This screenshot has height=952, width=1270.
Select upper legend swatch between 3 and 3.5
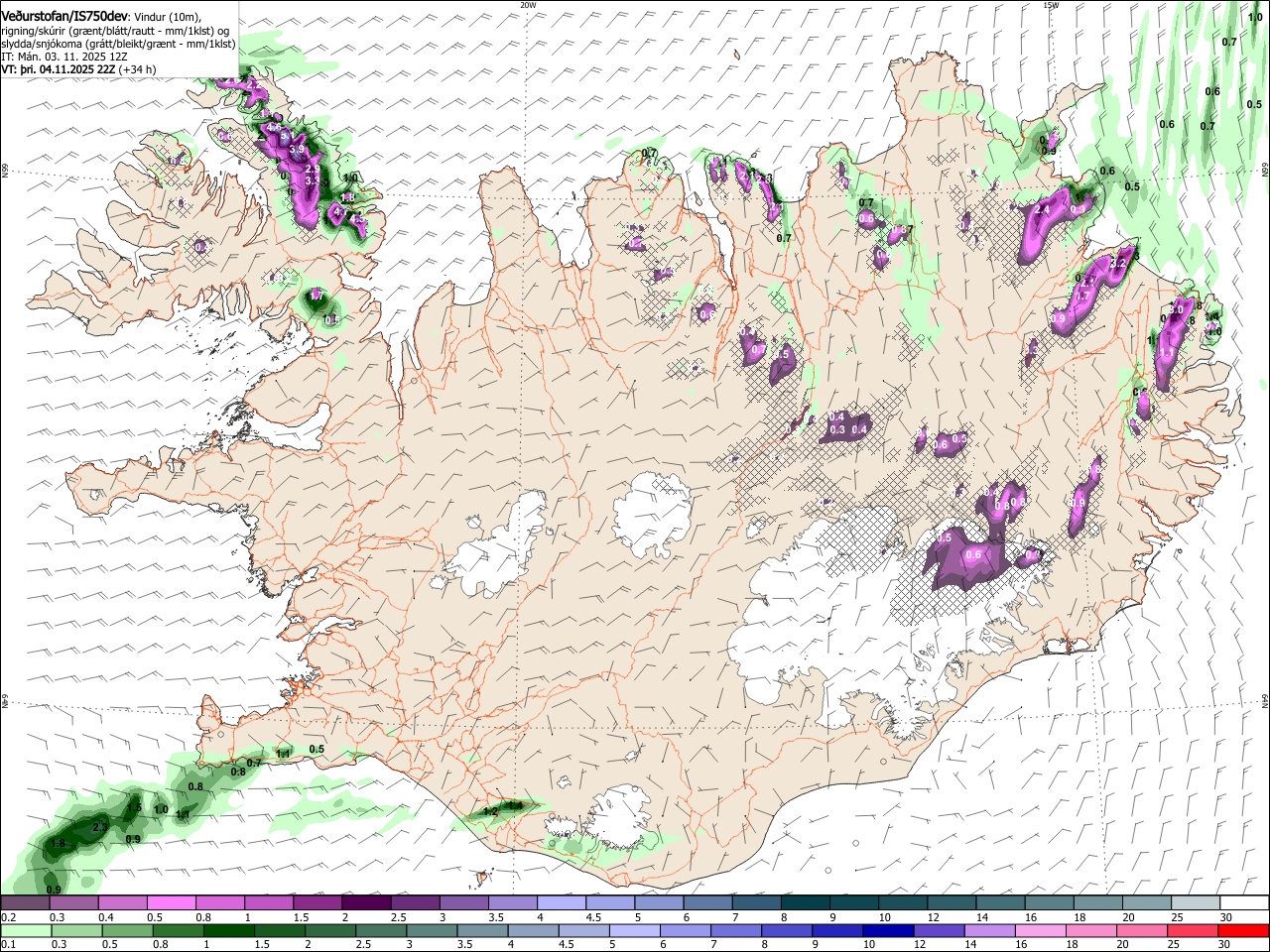[x=464, y=903]
